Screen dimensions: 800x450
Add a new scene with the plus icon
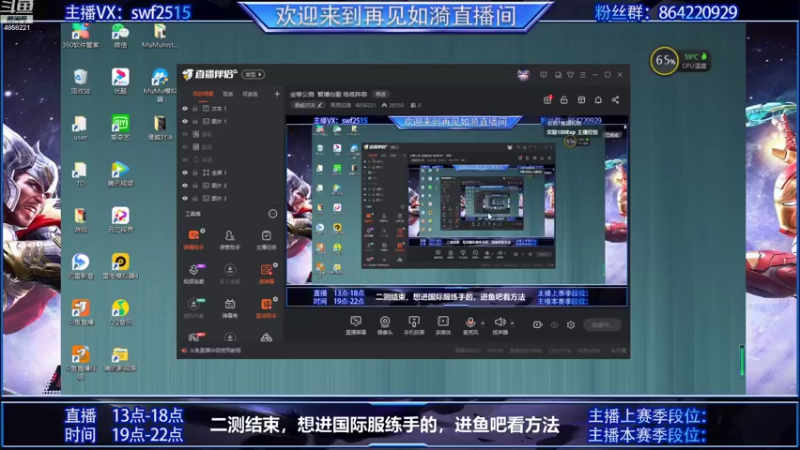[x=277, y=94]
